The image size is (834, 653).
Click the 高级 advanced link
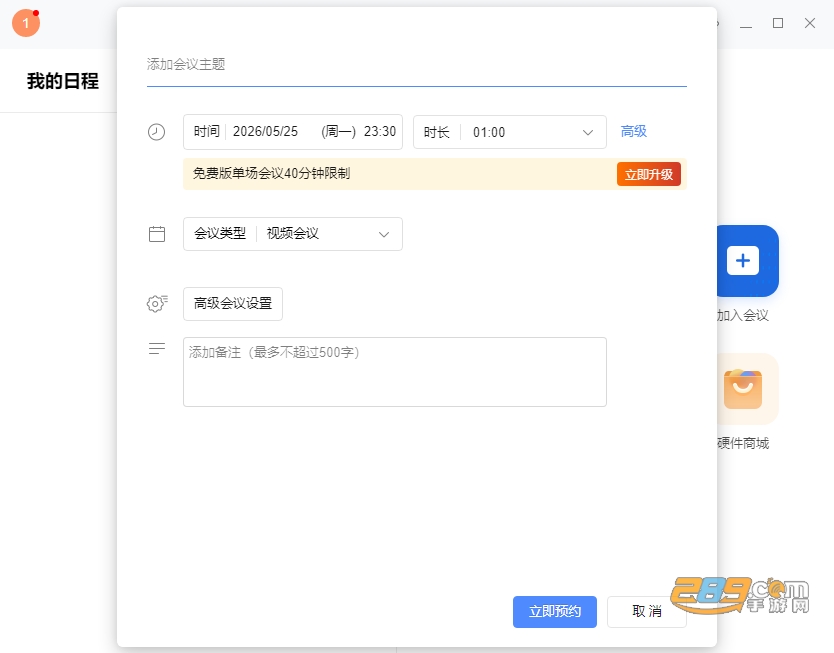tap(633, 131)
